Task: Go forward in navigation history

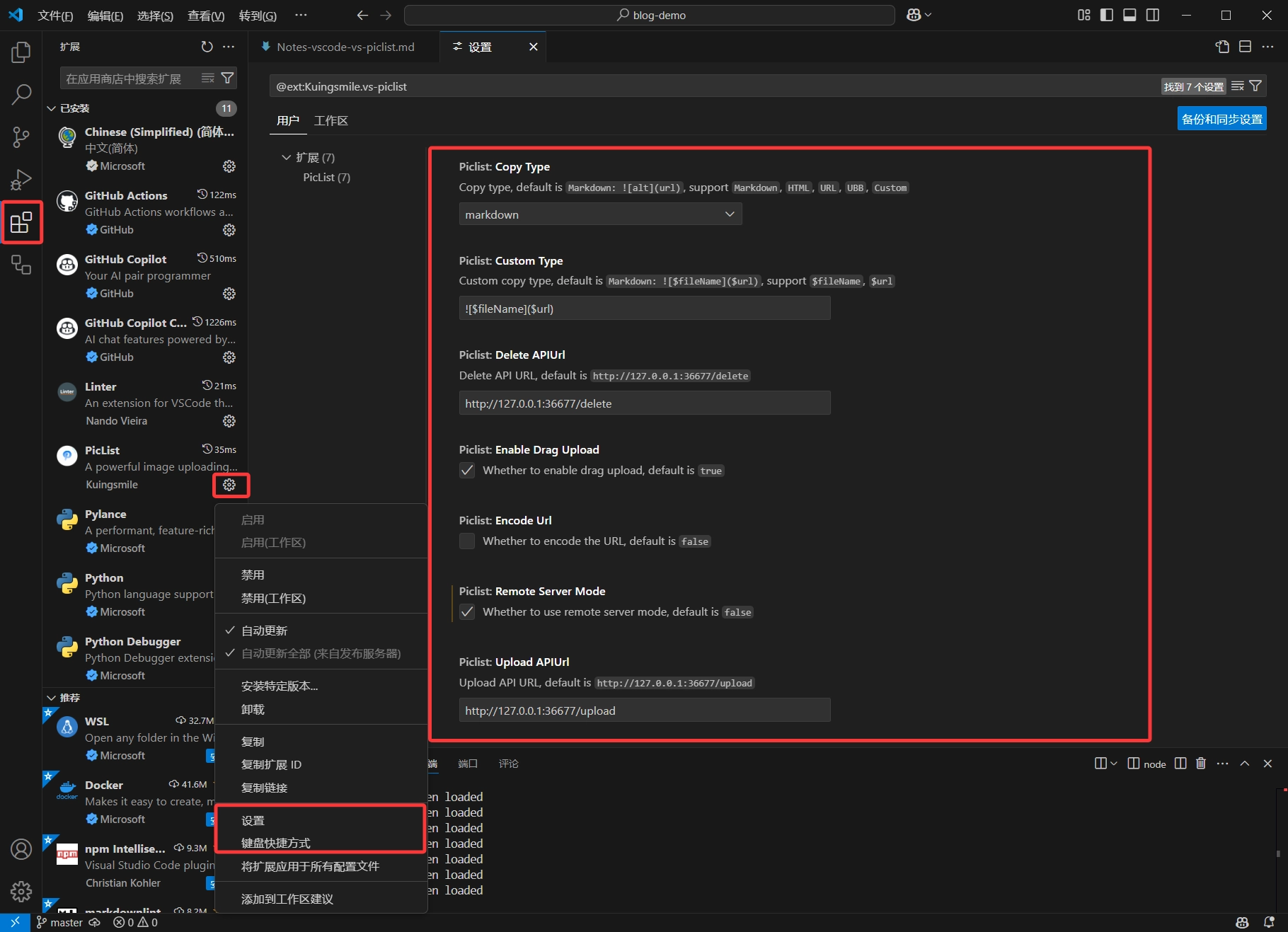Action: tap(386, 15)
